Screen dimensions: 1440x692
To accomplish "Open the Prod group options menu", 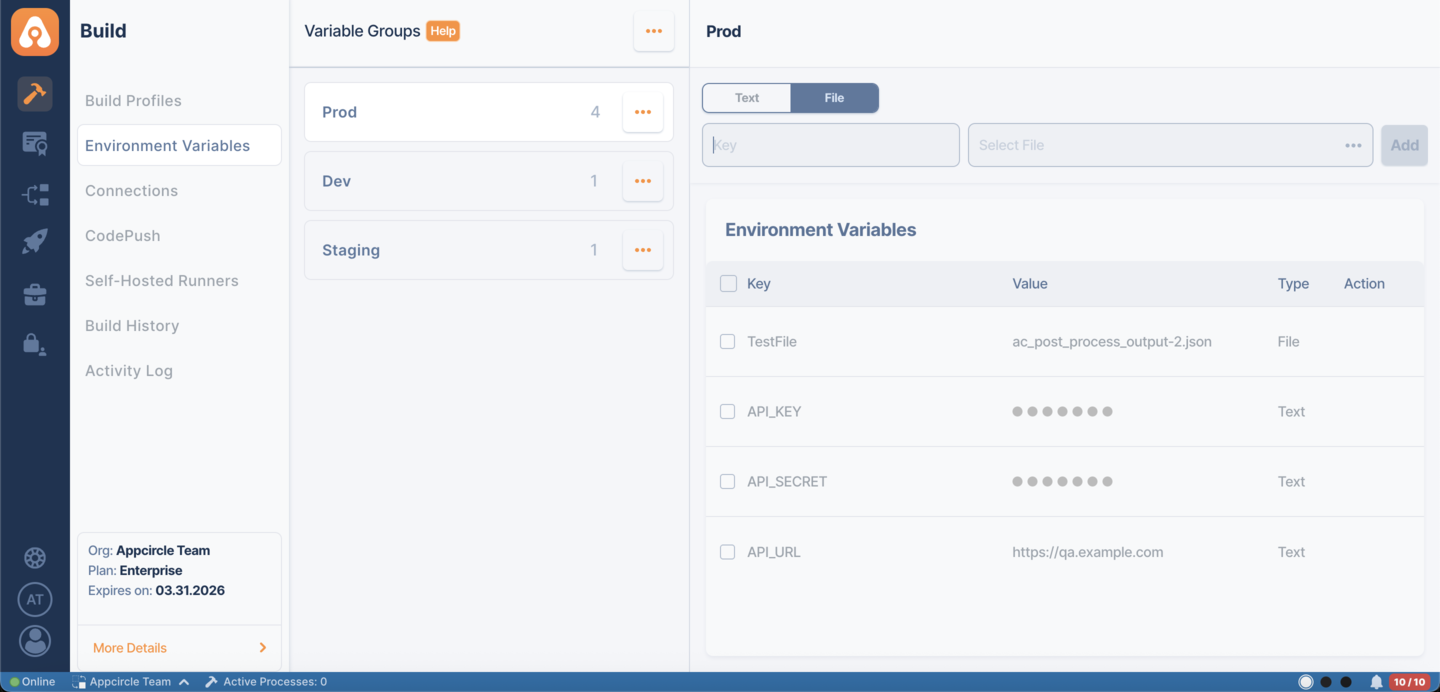I will point(642,111).
